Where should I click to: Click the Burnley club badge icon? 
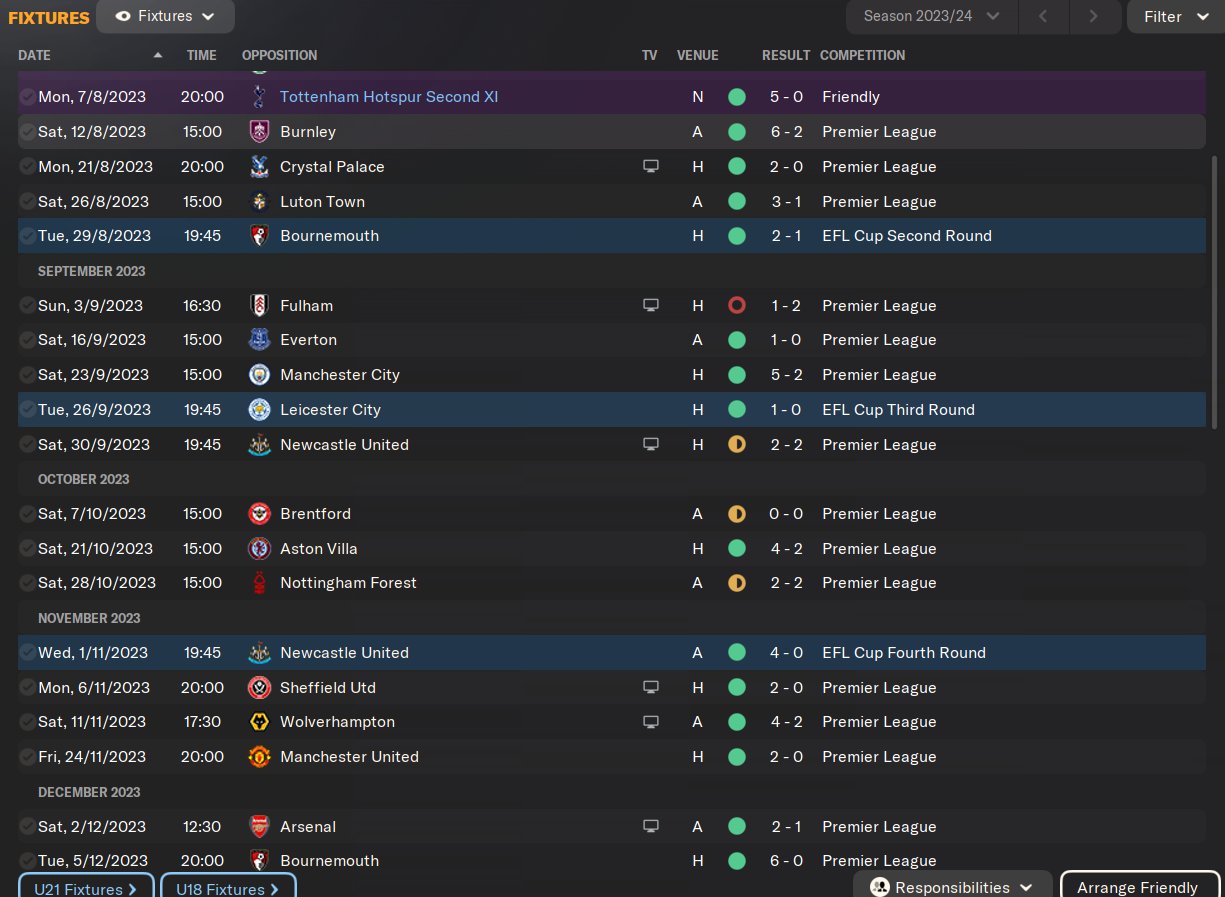coord(259,132)
